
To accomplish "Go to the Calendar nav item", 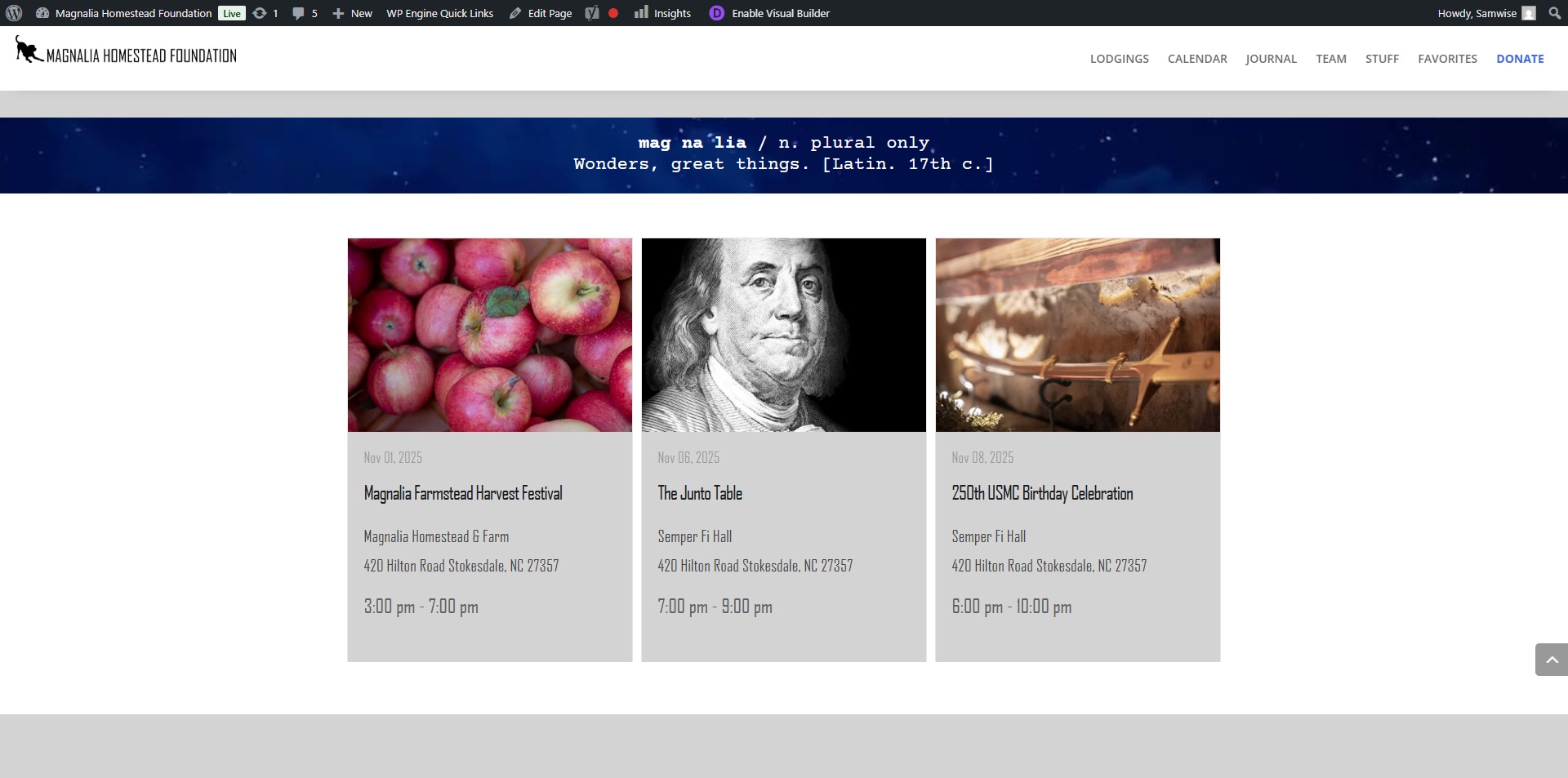I will (x=1196, y=59).
